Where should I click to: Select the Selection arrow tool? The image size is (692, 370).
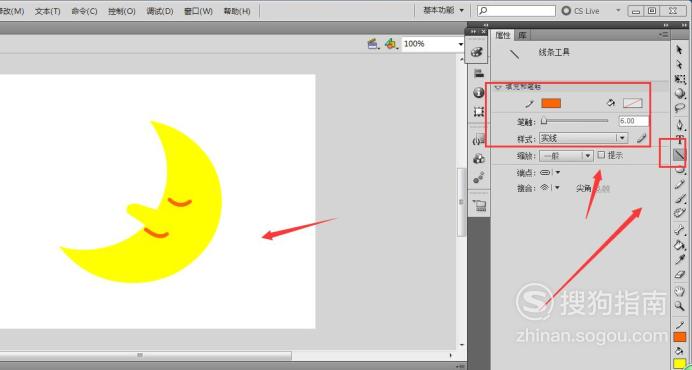point(680,50)
